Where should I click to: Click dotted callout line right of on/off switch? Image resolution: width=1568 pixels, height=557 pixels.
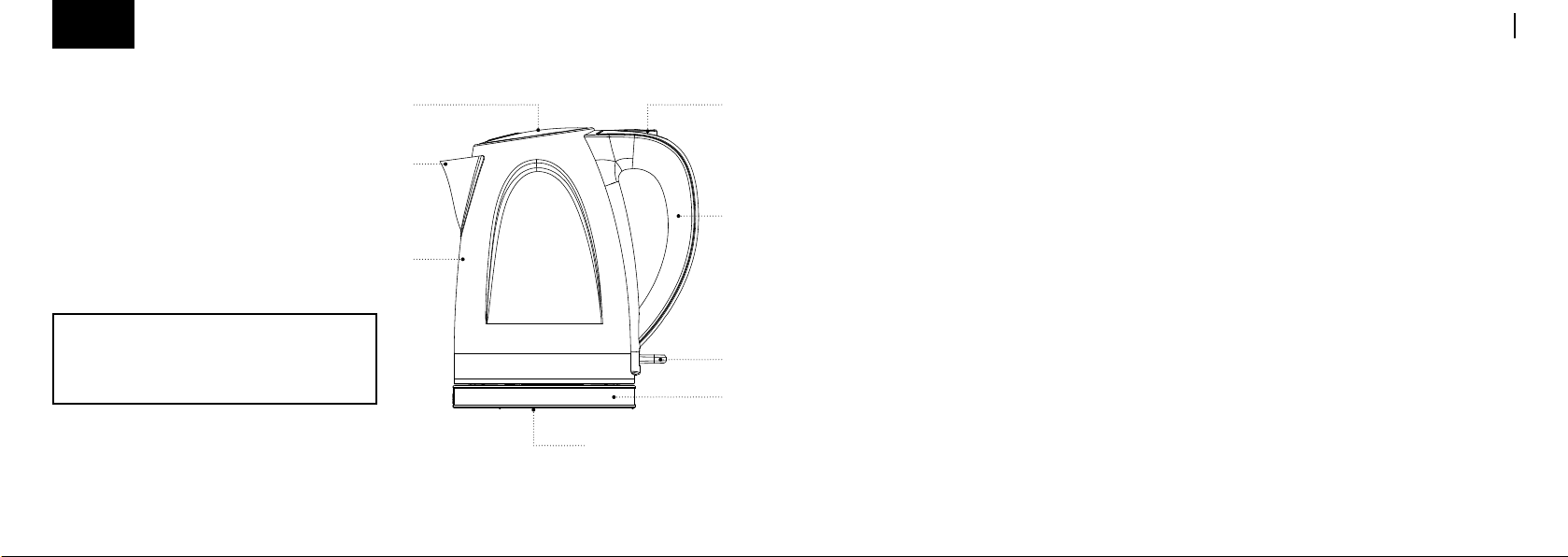(x=696, y=359)
